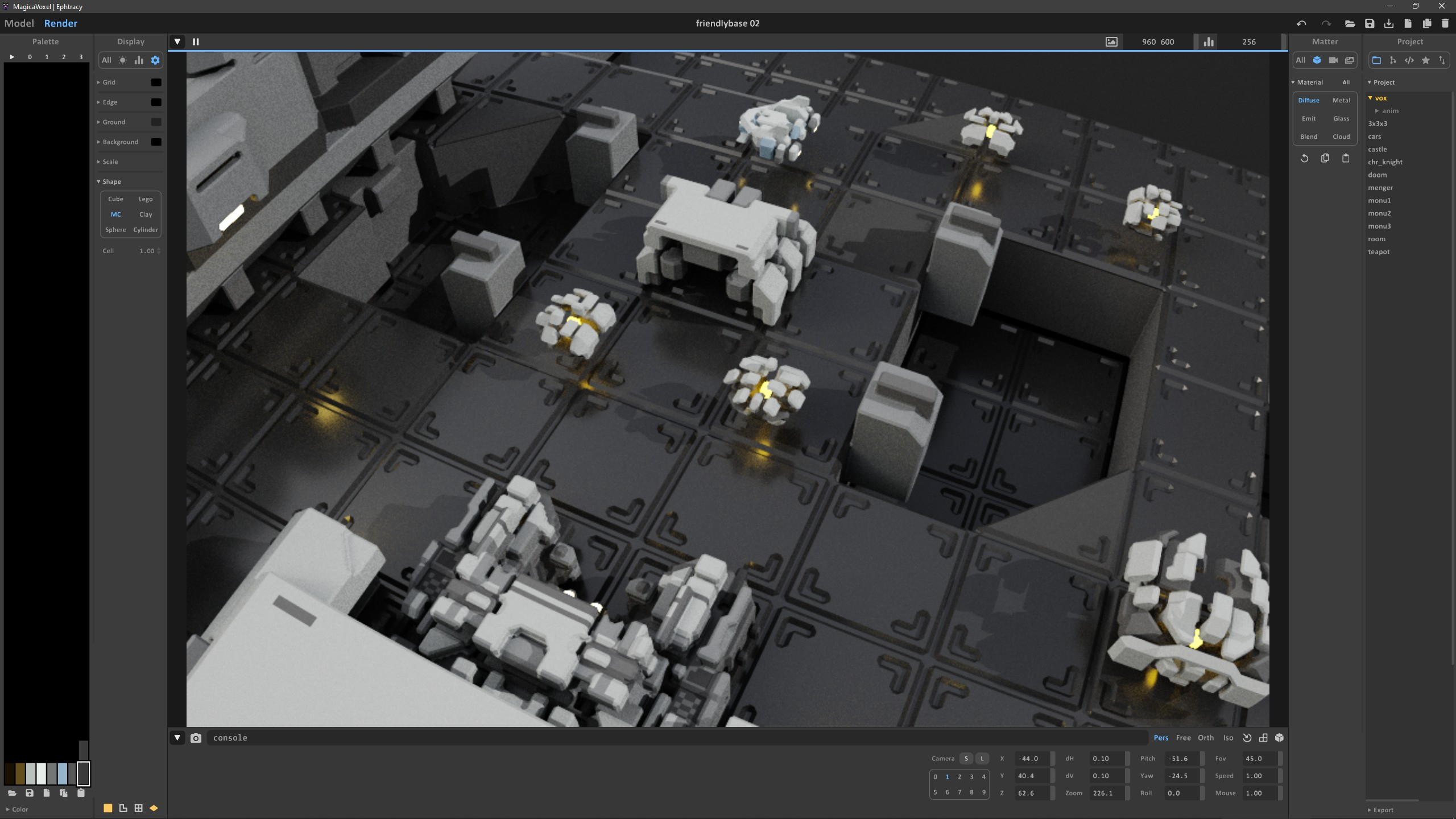This screenshot has width=1456, height=819.
Task: Click the L camera load button
Action: coord(982,759)
